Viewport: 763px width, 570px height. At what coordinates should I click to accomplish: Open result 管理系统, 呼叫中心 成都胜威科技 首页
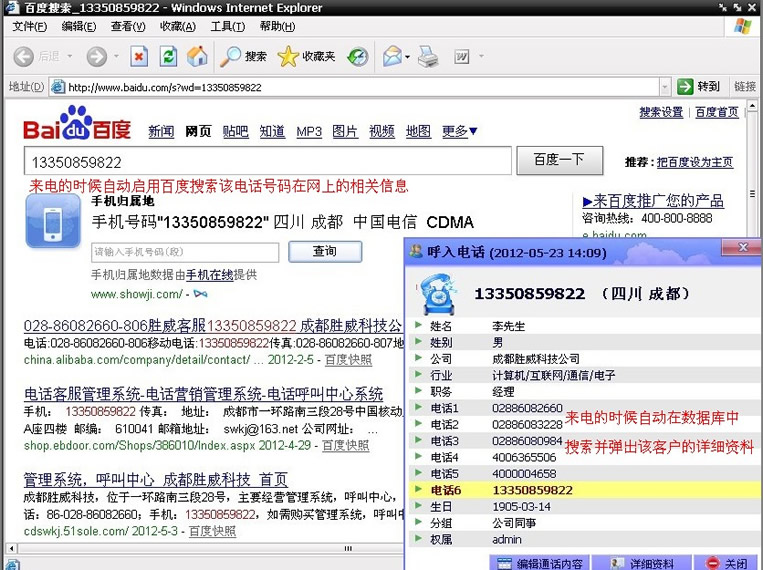tap(156, 480)
